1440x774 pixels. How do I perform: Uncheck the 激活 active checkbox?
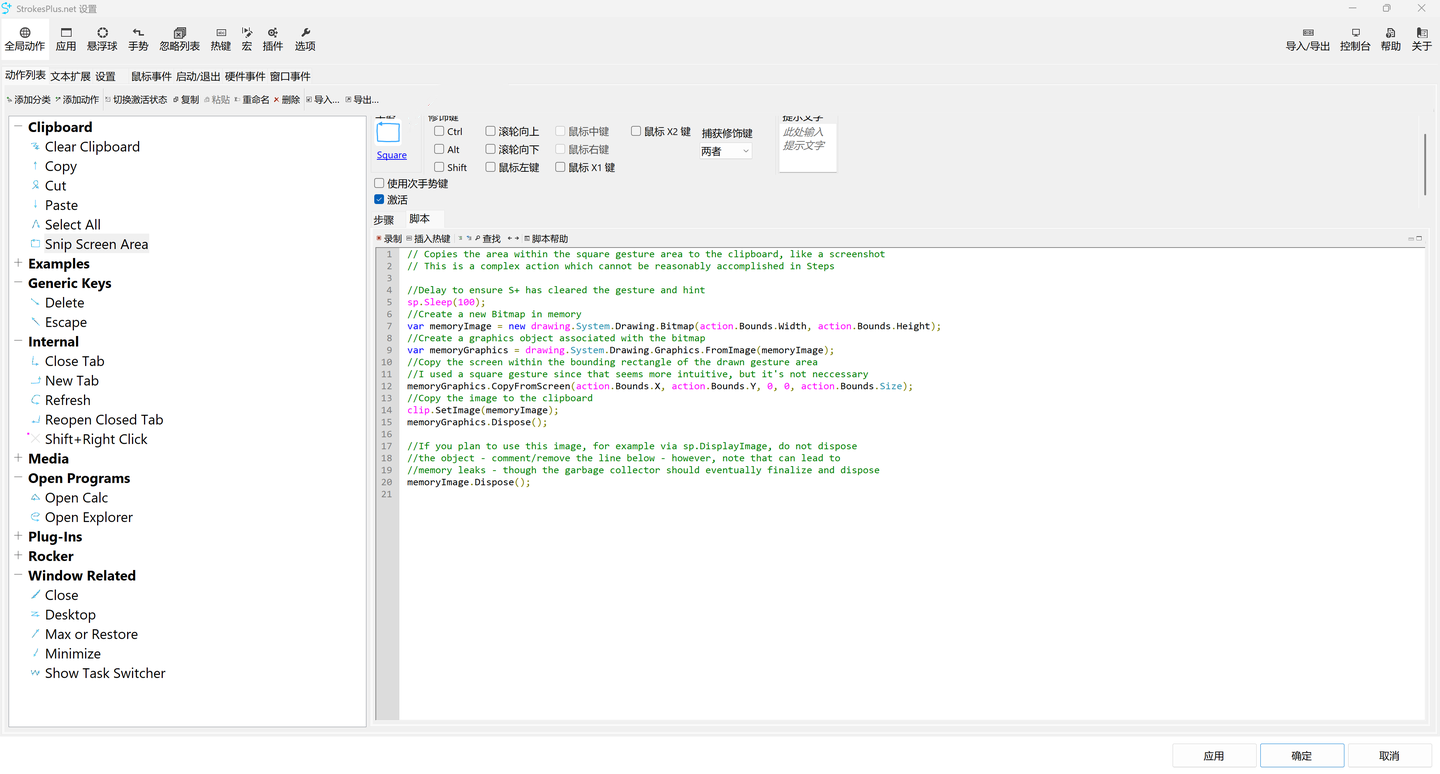pyautogui.click(x=379, y=199)
